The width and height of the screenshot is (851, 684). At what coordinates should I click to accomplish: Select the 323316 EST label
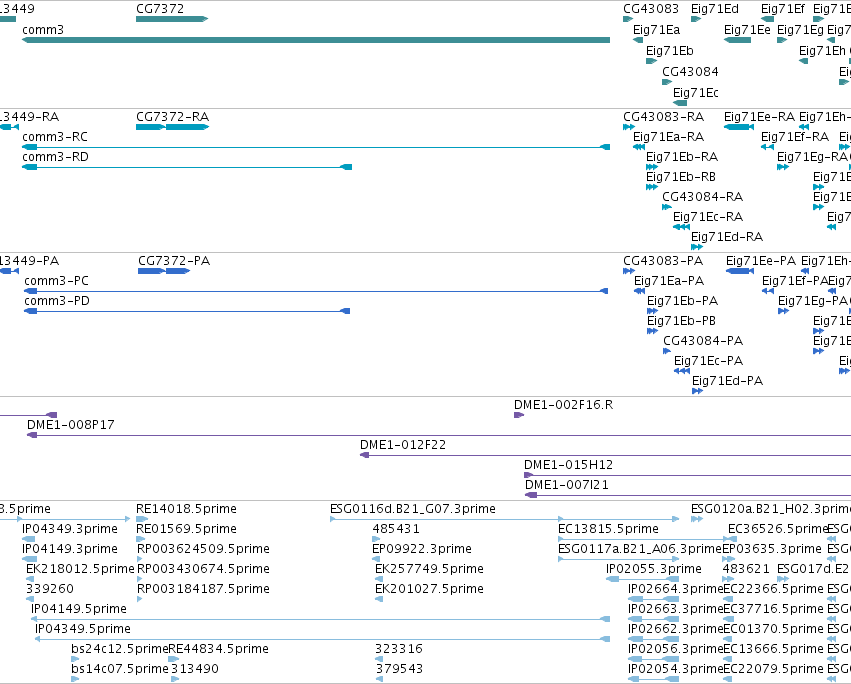(x=398, y=649)
